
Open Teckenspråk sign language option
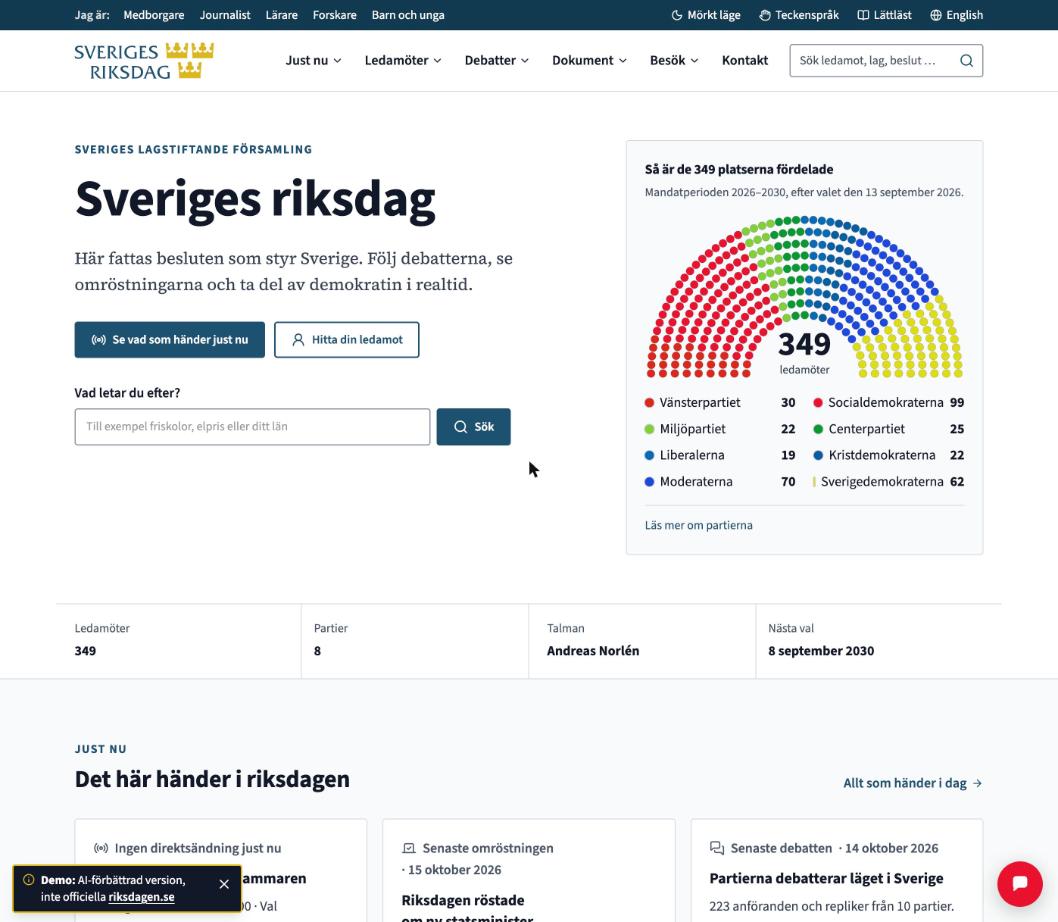point(799,15)
